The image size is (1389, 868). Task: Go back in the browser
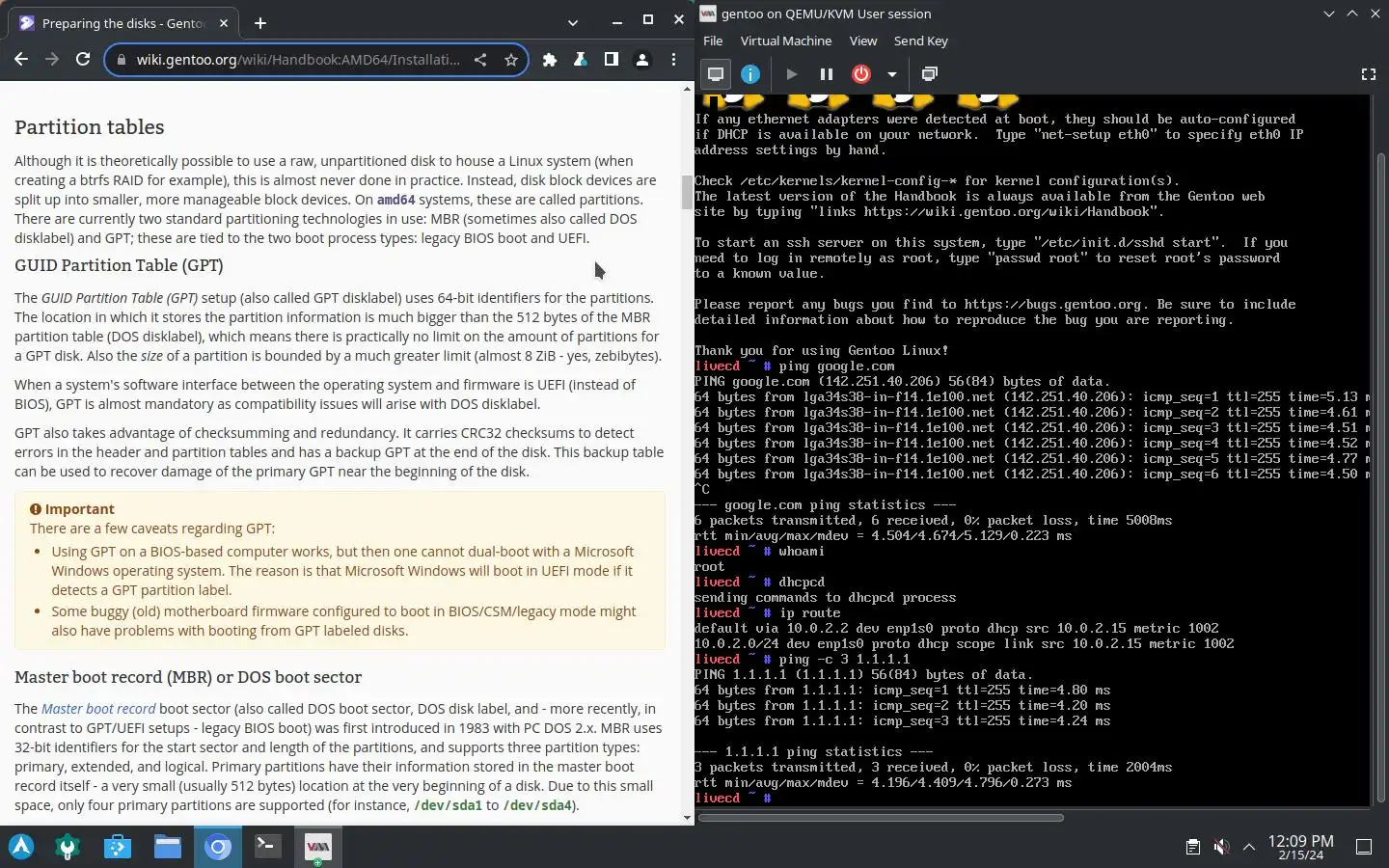point(21,60)
